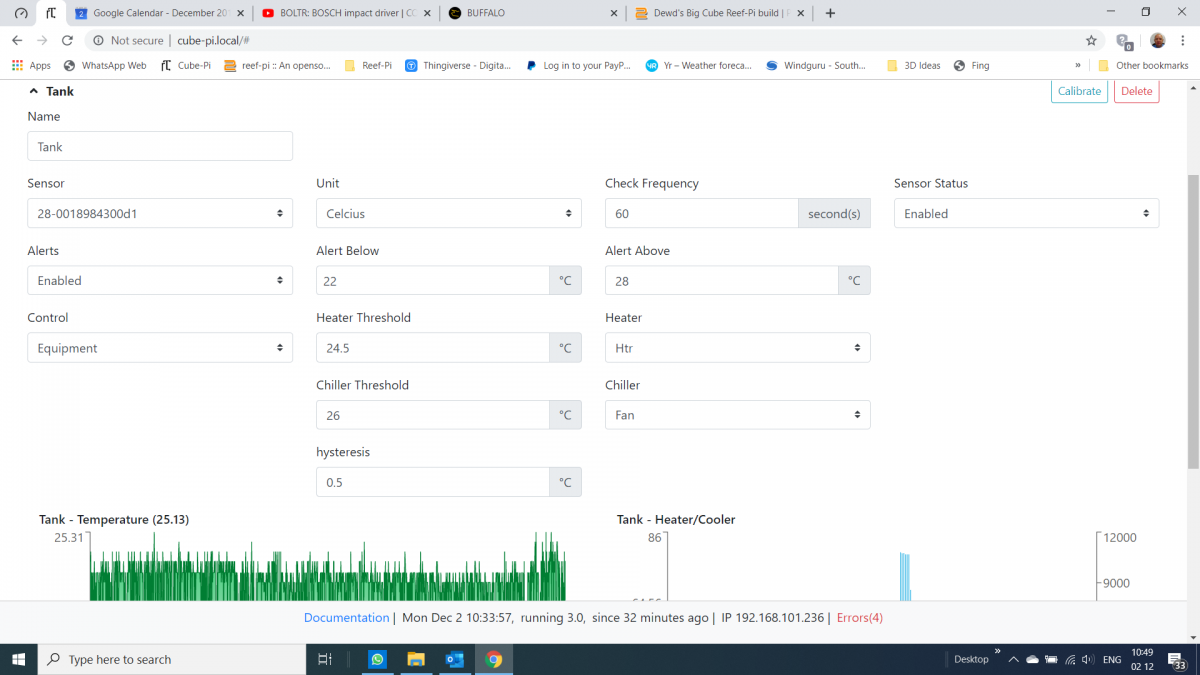1200x675 pixels.
Task: Open the Sensor dropdown 28-0018984300d1
Action: click(160, 213)
